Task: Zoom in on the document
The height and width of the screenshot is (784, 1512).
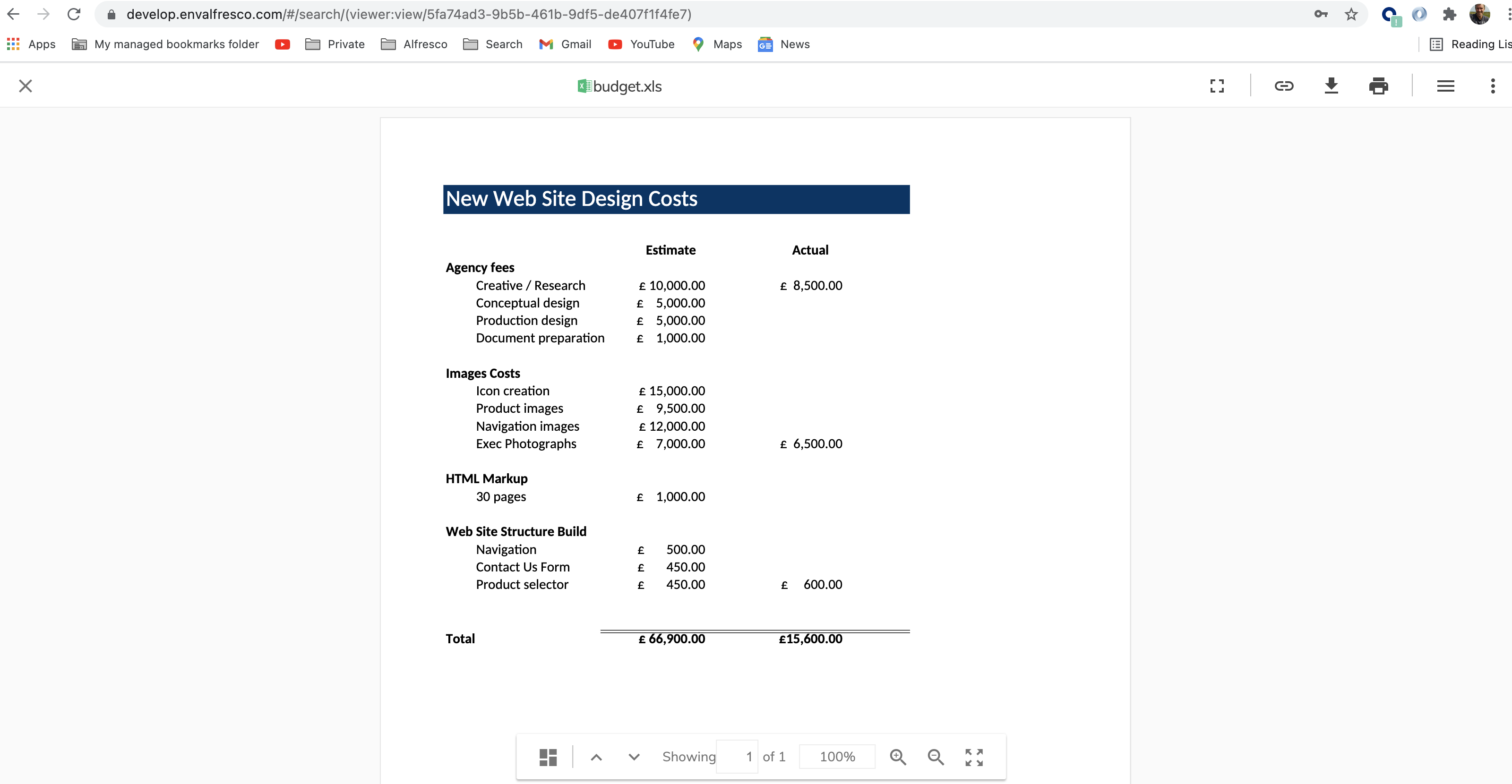Action: pyautogui.click(x=897, y=757)
